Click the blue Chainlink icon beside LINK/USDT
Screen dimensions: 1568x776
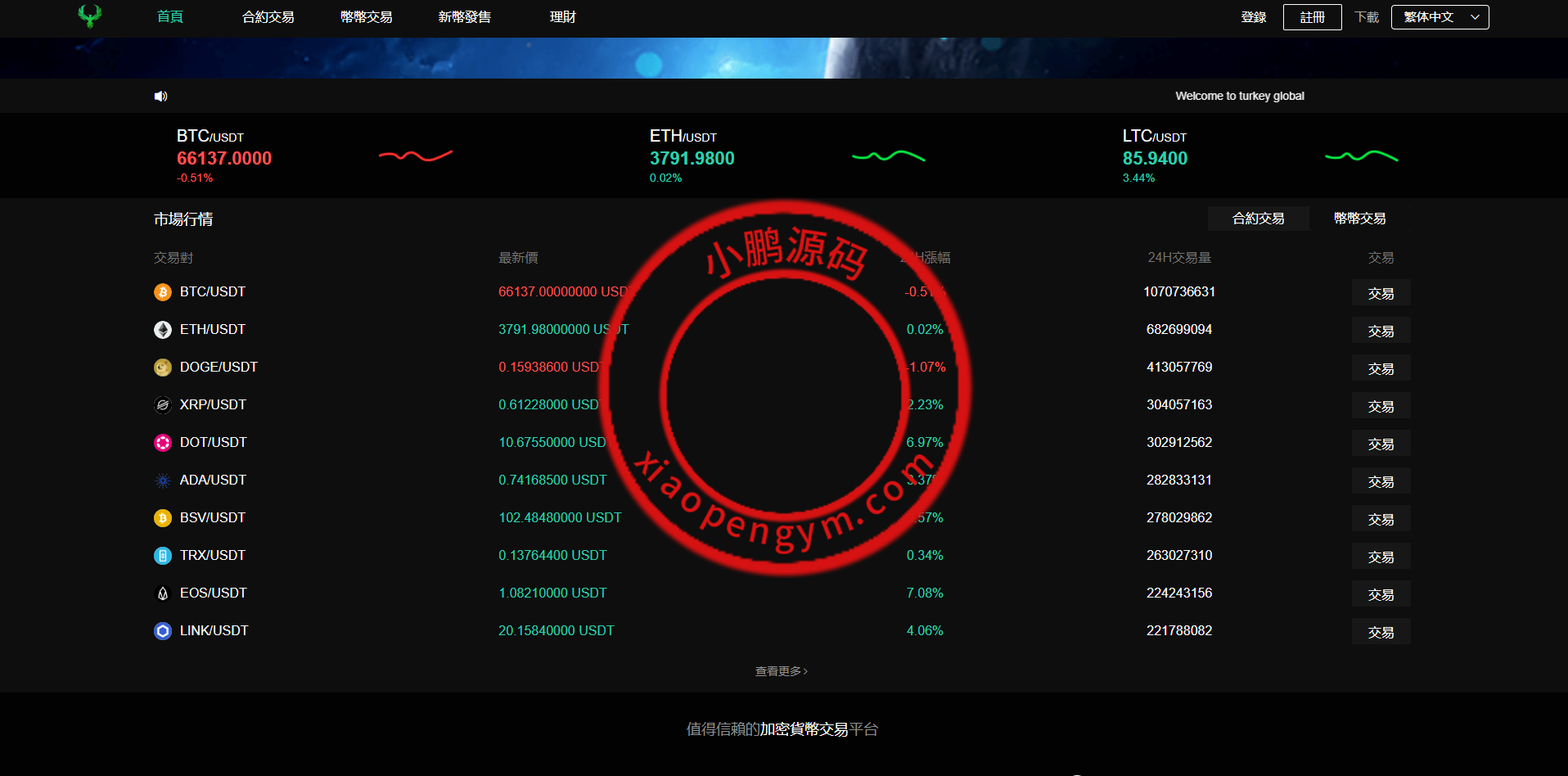(163, 631)
